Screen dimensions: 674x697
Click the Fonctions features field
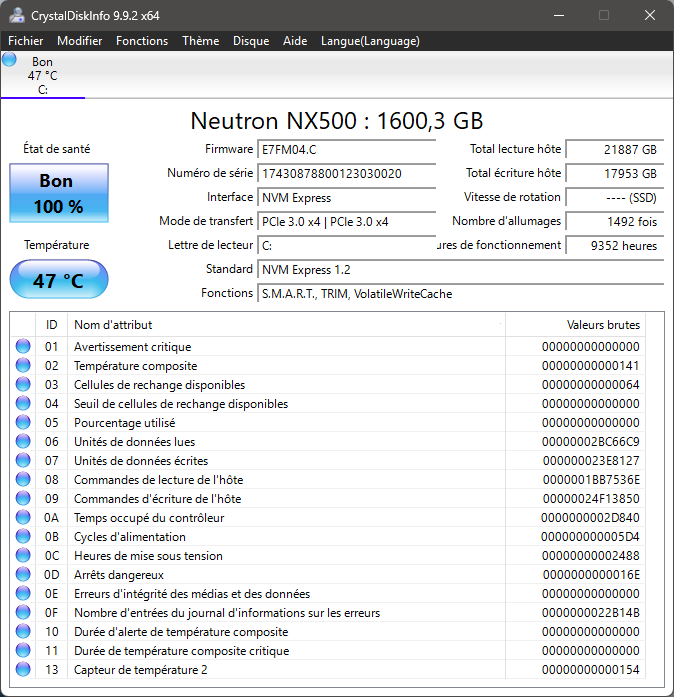[461, 293]
